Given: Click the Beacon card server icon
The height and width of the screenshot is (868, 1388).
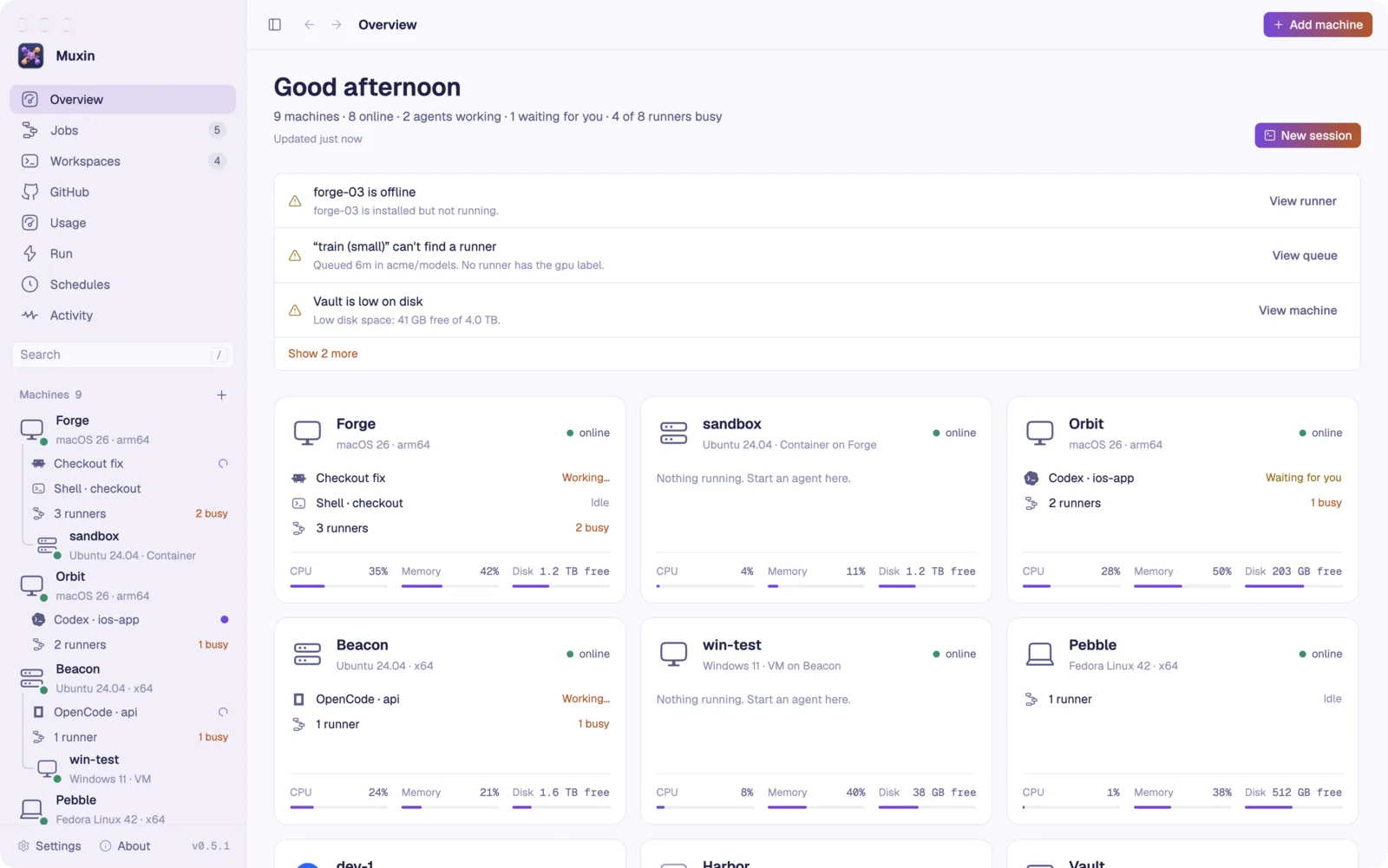Looking at the screenshot, I should tap(307, 654).
